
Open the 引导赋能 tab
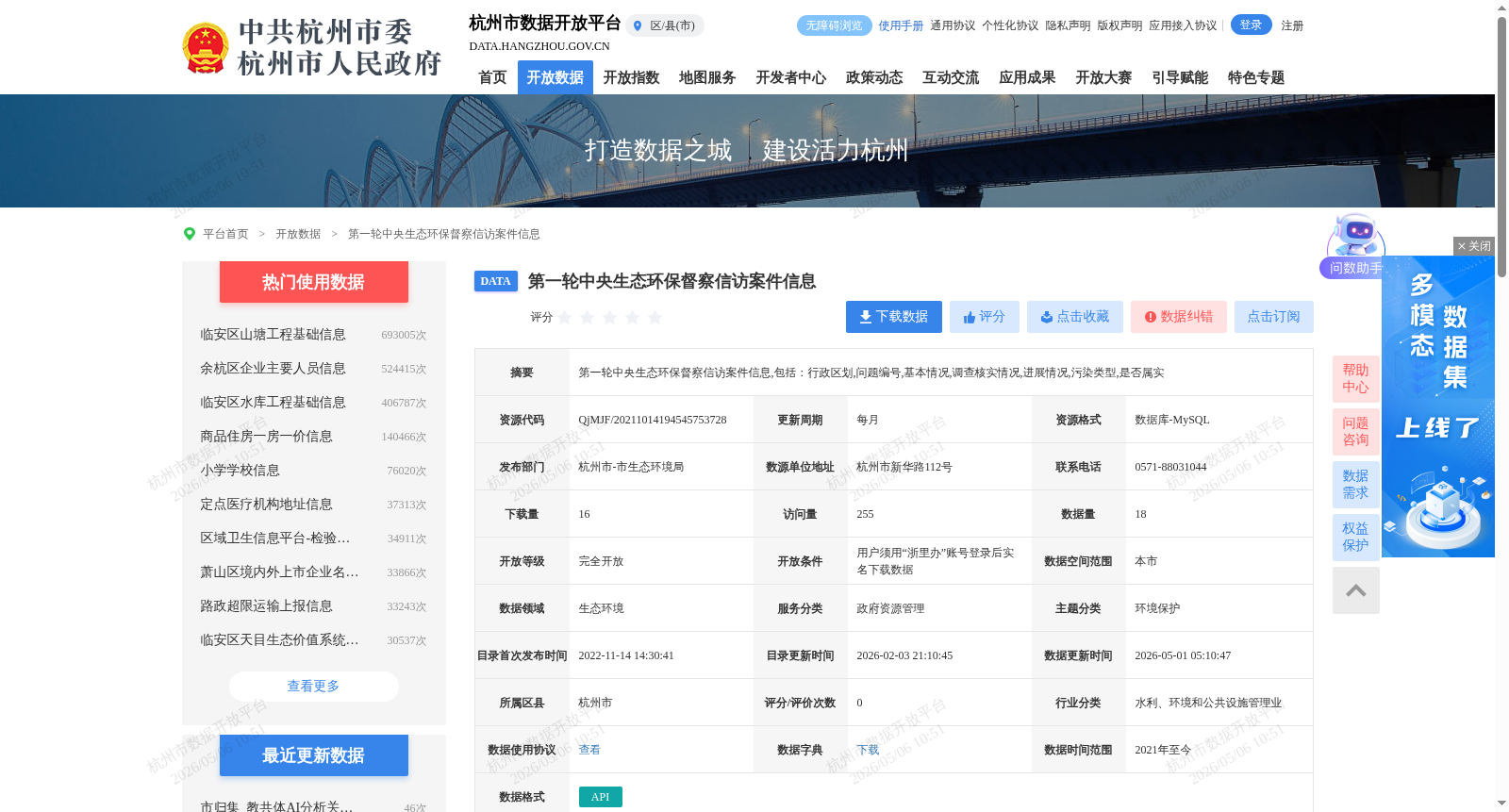1180,77
